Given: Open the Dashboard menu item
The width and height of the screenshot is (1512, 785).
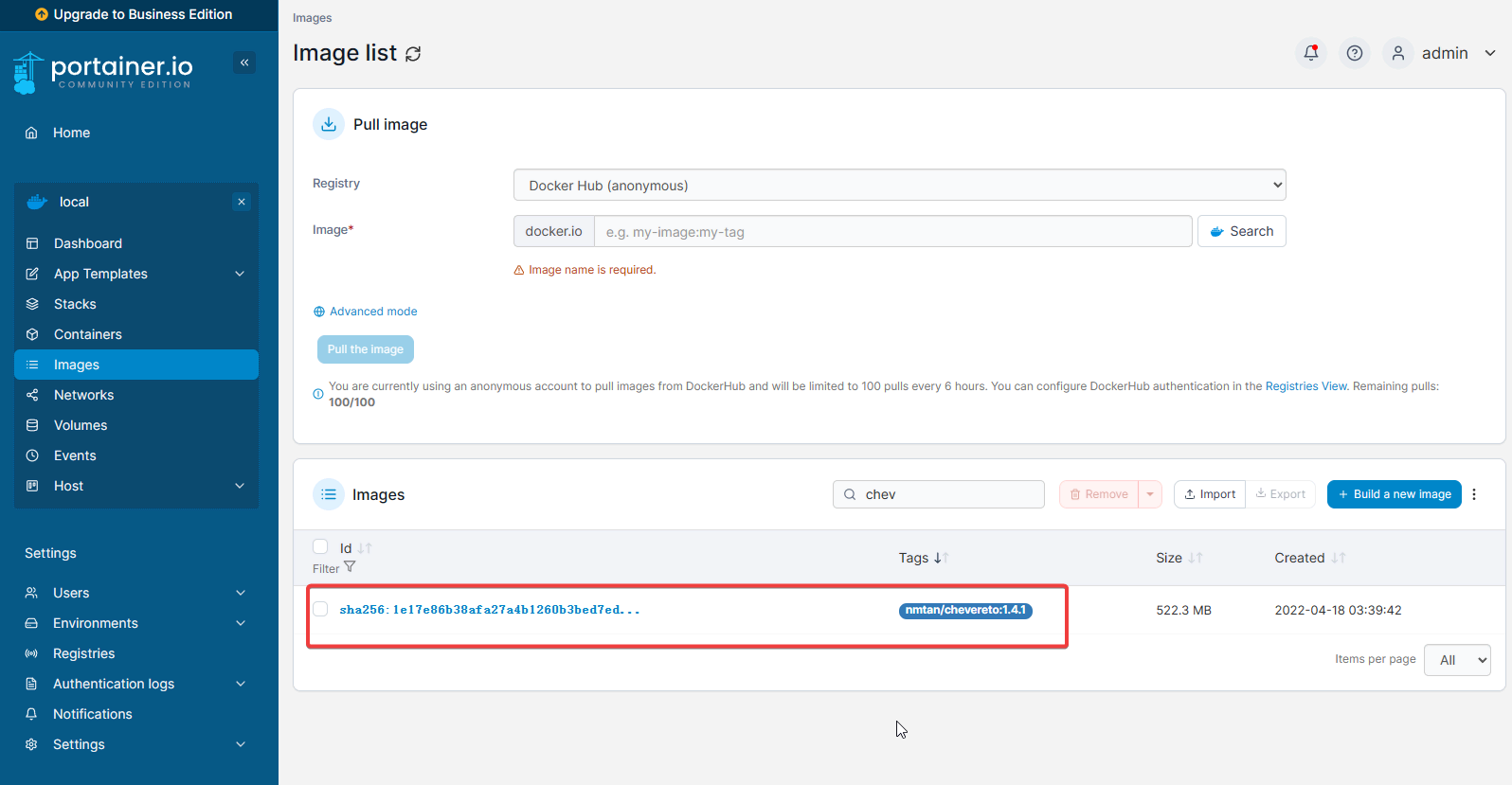Looking at the screenshot, I should coord(136,243).
